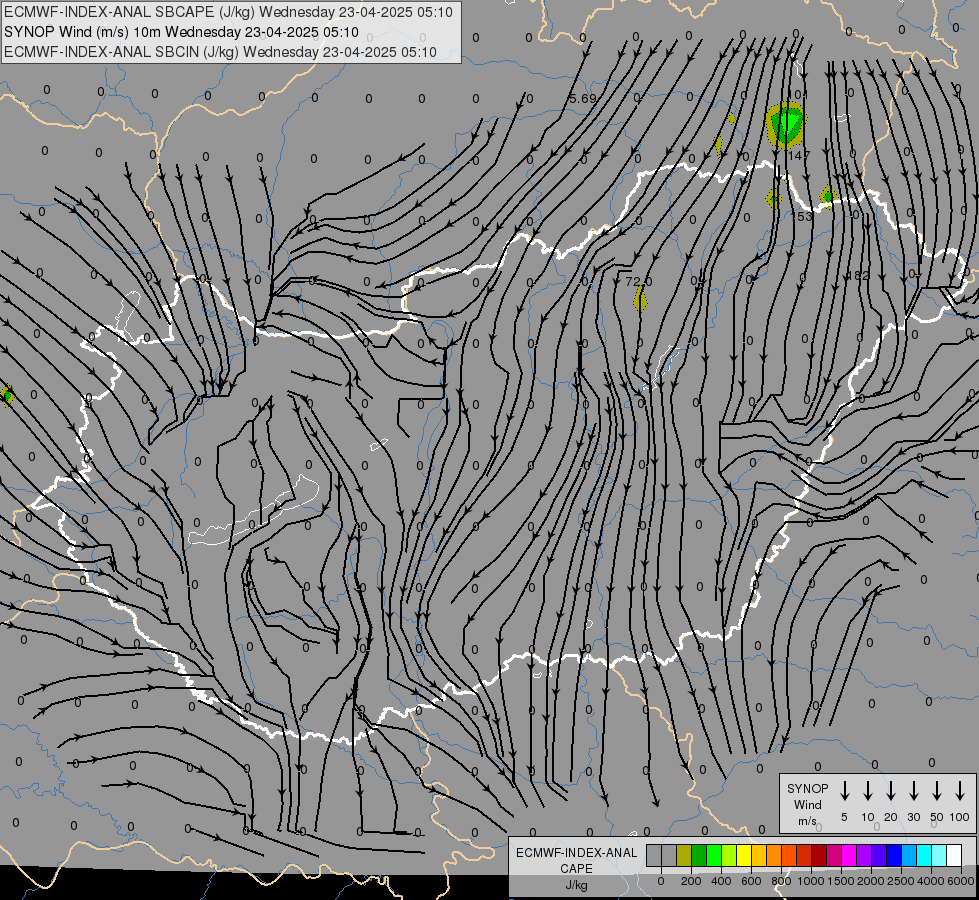The width and height of the screenshot is (979, 900).
Task: Click the wind arrow above the 10 label
Action: 868,791
